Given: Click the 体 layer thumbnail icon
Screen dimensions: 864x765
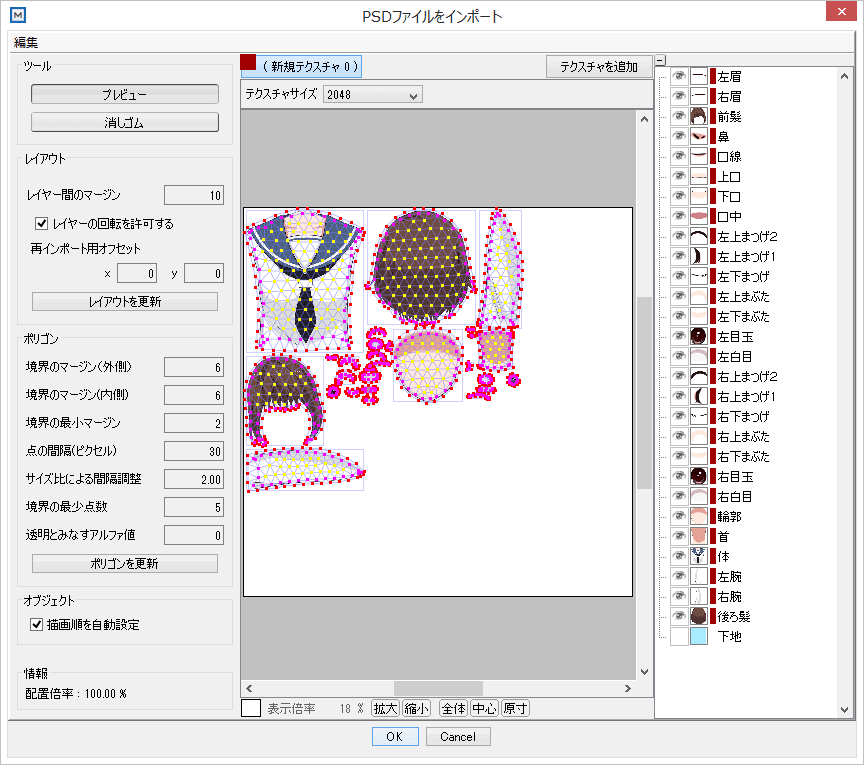Looking at the screenshot, I should [x=699, y=556].
